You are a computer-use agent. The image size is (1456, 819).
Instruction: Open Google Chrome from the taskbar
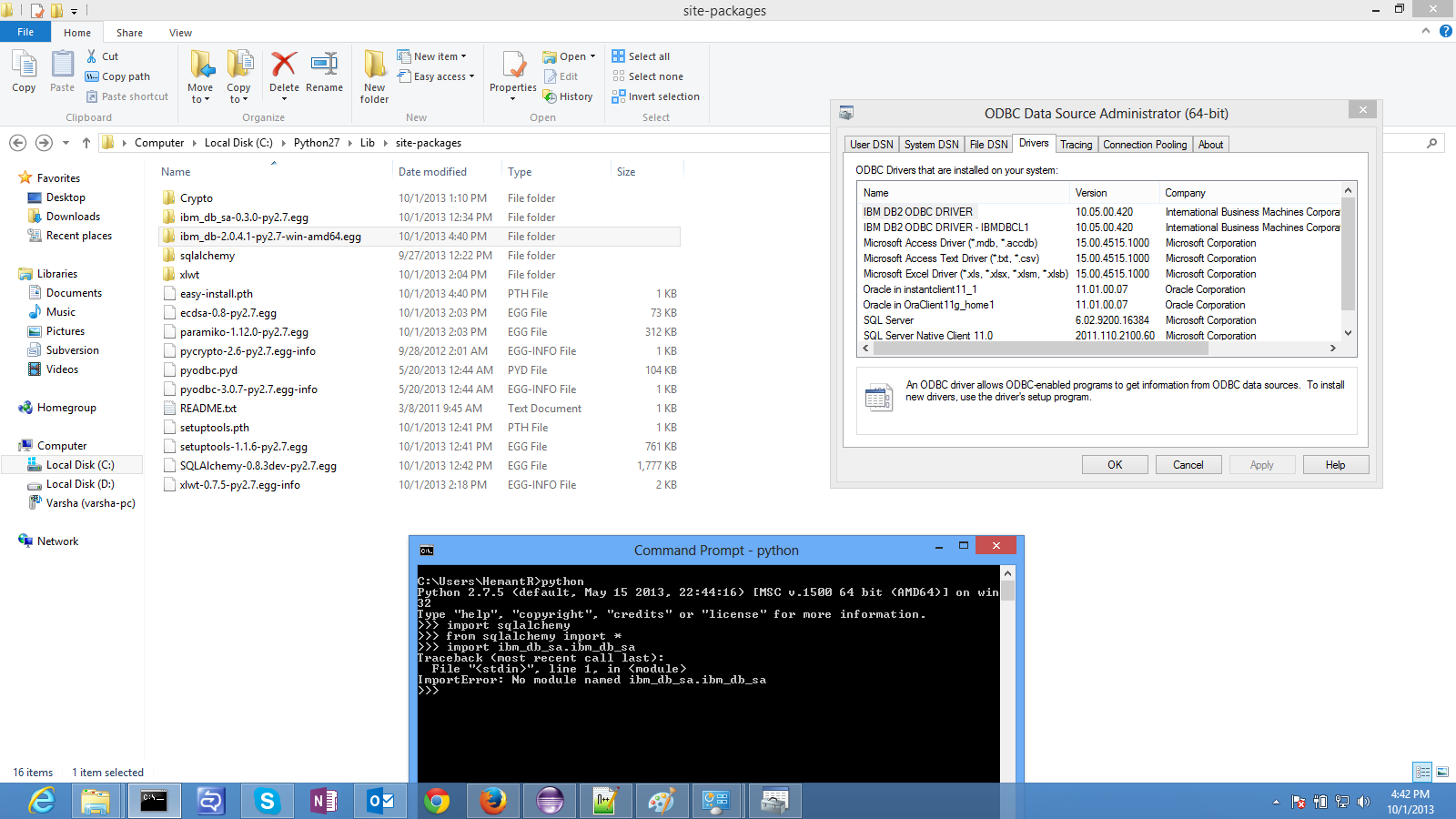pyautogui.click(x=437, y=801)
